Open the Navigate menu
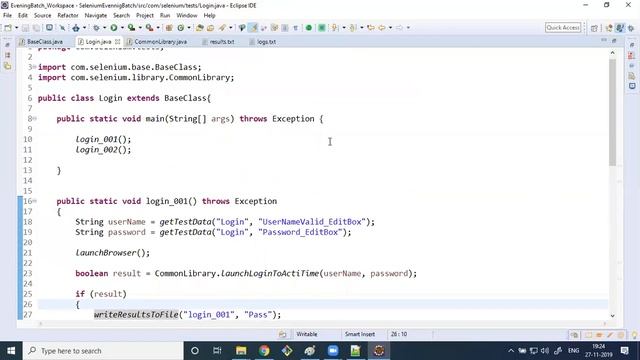The image size is (640, 360). click(x=96, y=16)
